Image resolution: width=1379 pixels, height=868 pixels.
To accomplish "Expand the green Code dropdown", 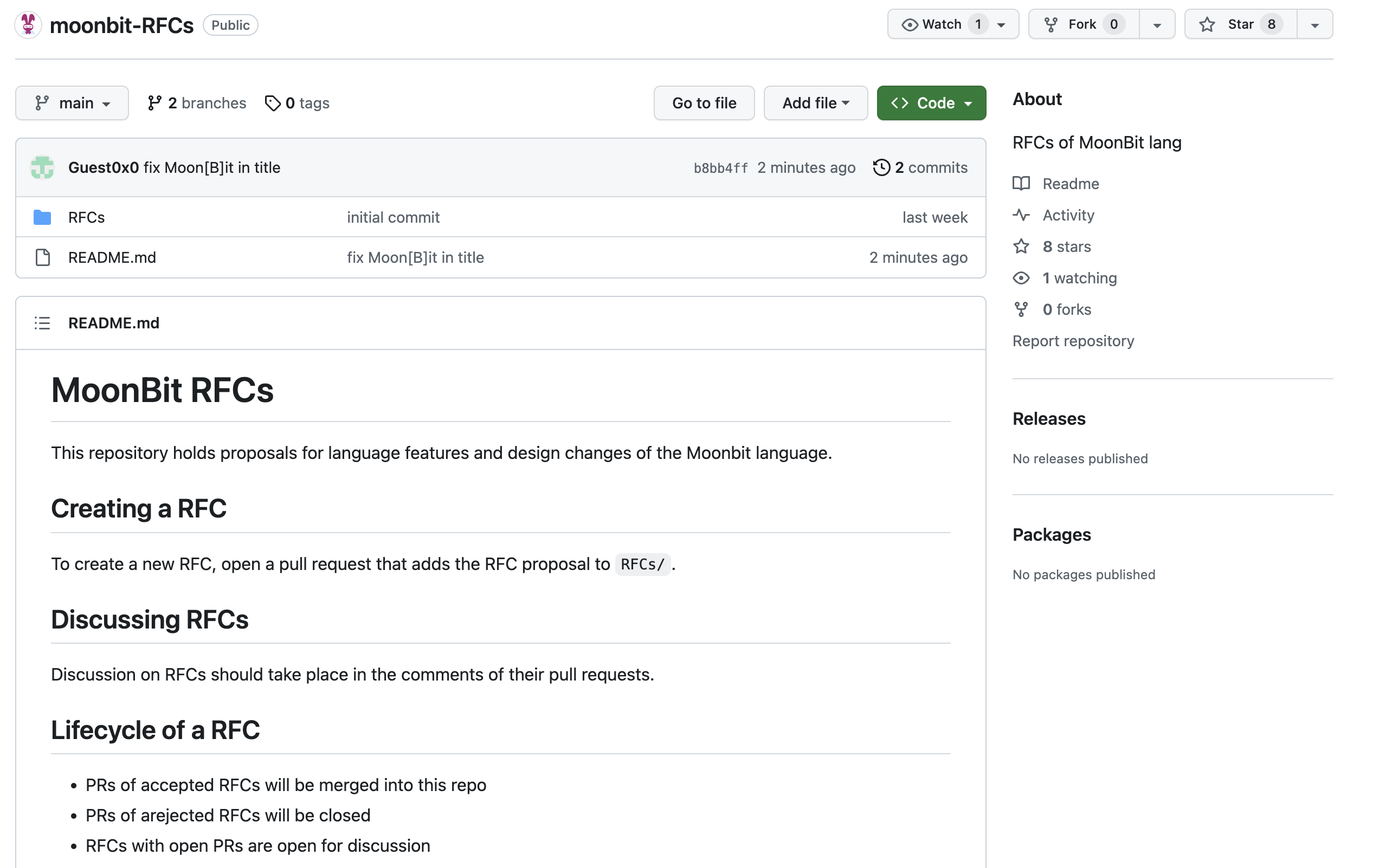I will tap(931, 103).
